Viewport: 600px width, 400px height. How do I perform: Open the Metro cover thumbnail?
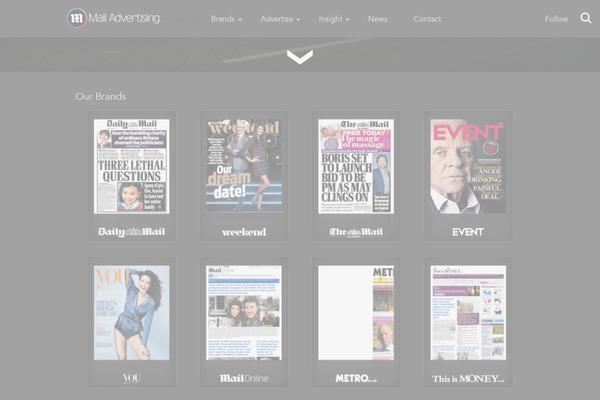[x=356, y=313]
